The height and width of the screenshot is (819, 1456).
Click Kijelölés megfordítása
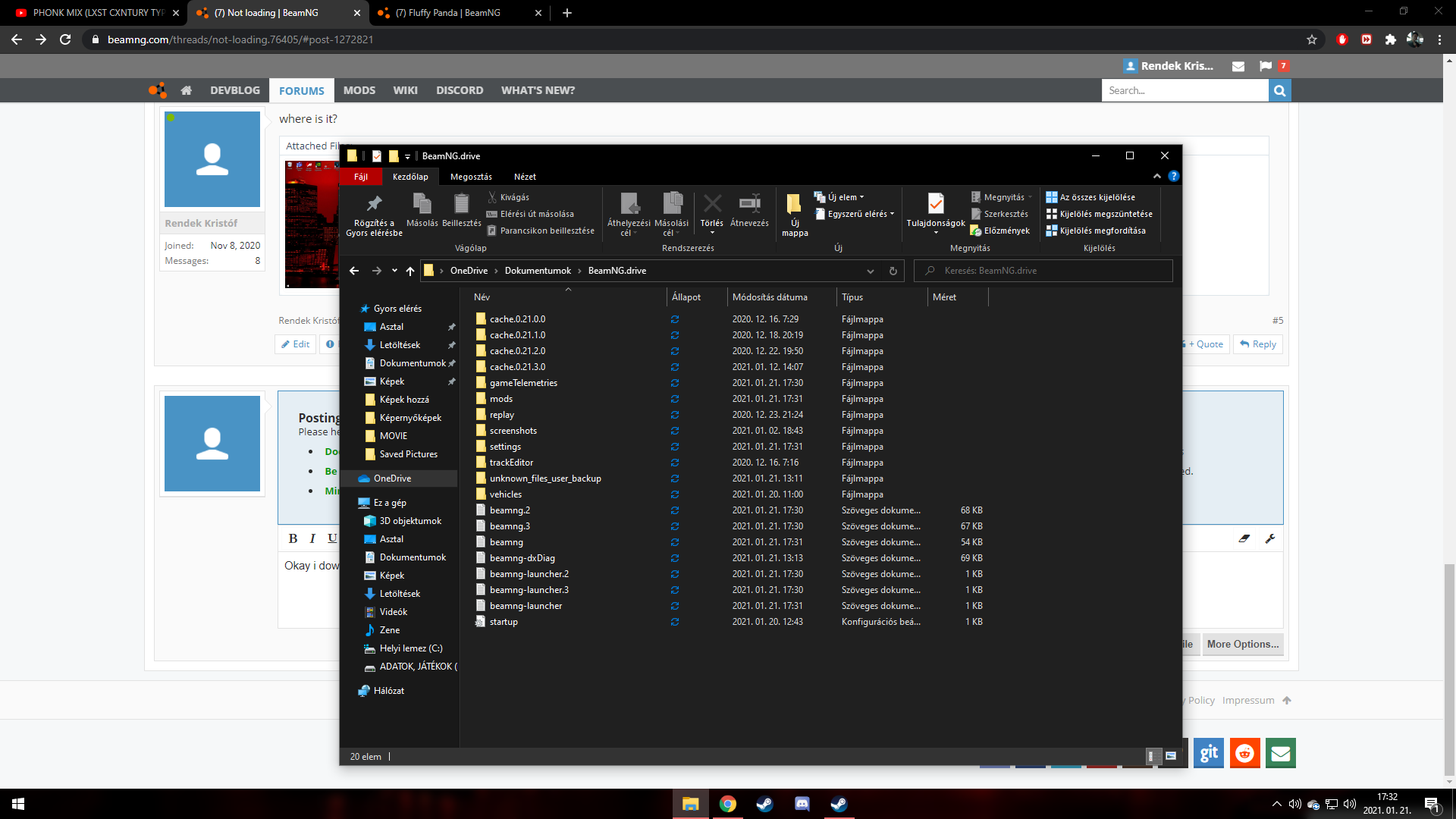(1096, 231)
